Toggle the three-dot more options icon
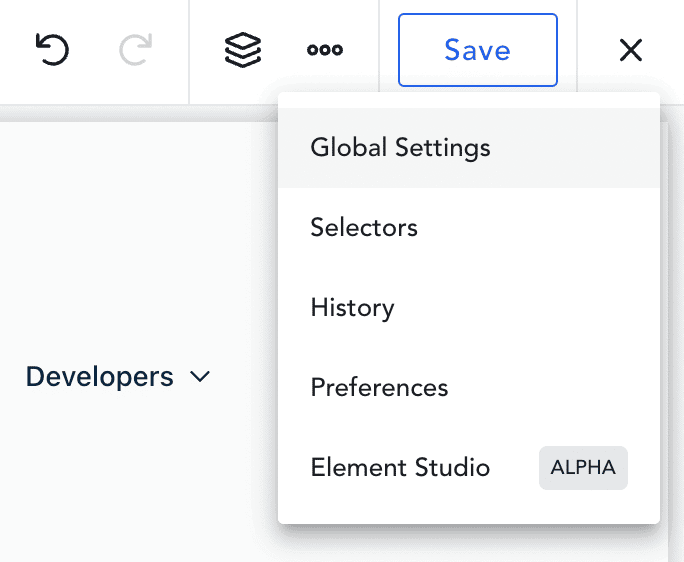 point(325,50)
